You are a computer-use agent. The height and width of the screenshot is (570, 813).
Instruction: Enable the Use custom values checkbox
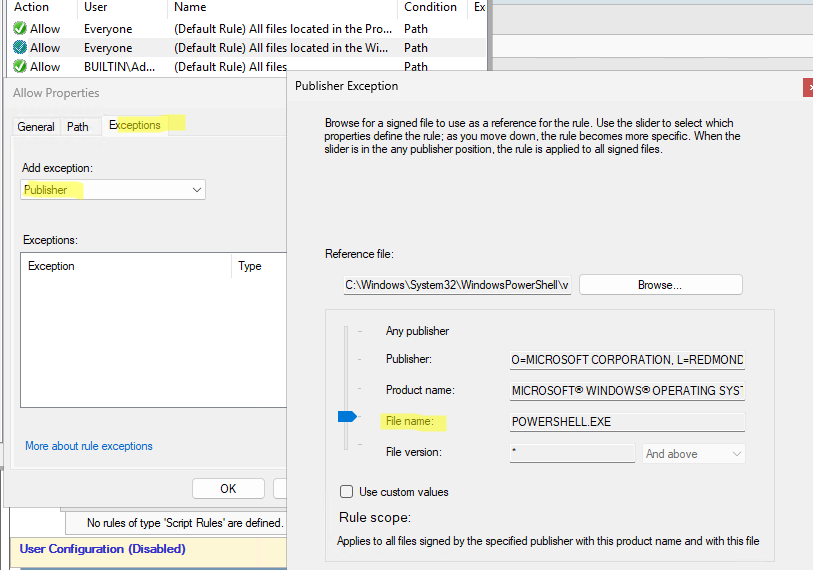click(x=347, y=492)
